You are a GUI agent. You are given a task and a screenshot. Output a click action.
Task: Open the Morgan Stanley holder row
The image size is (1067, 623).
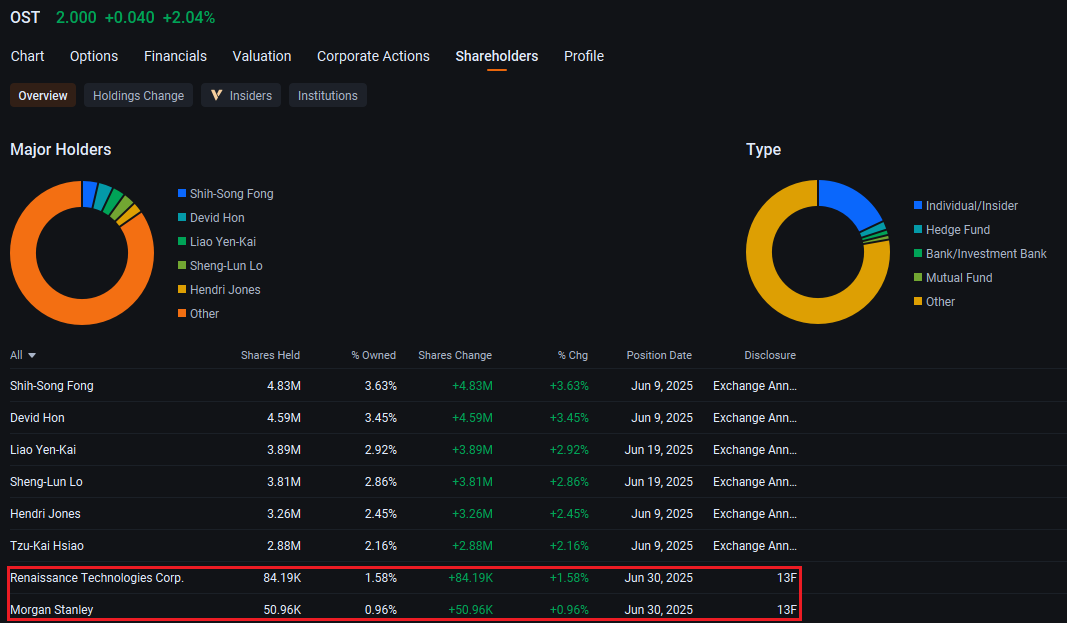pos(52,610)
